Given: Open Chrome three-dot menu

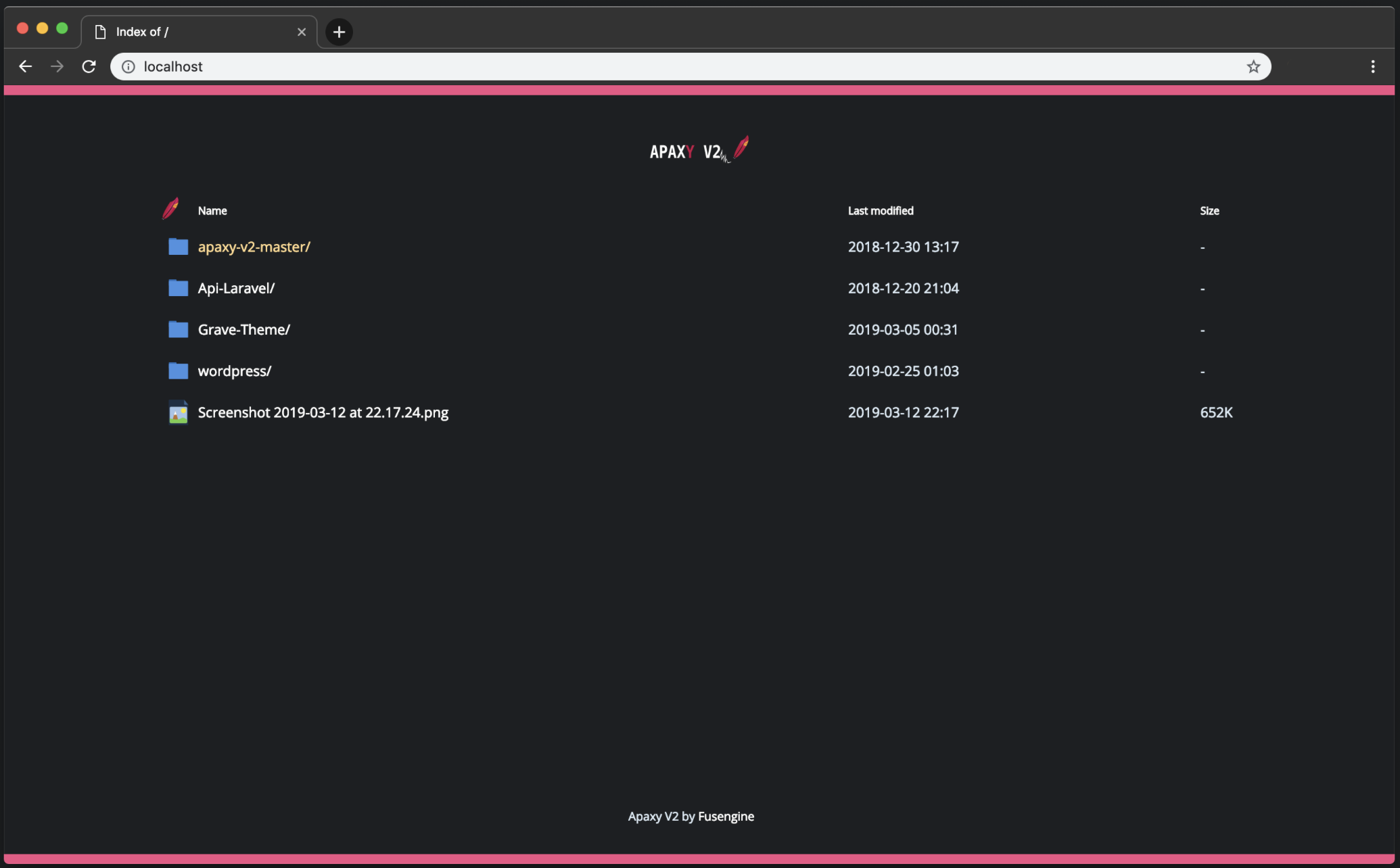Looking at the screenshot, I should [x=1372, y=66].
